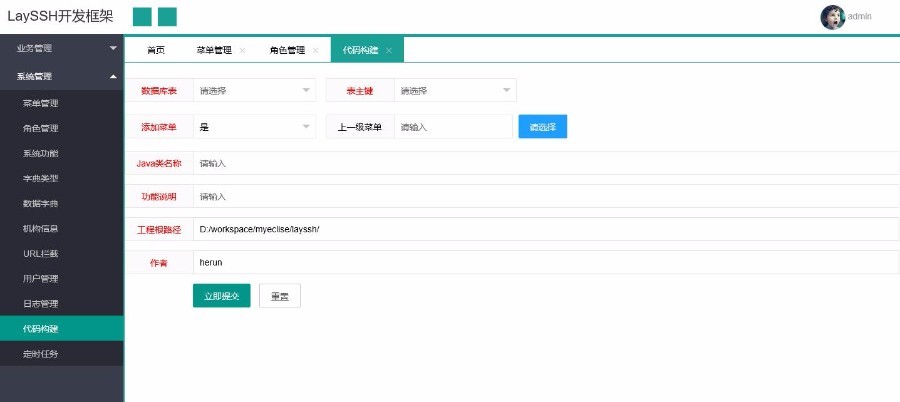Click the admin username text
Screen dimensions: 900x402
tap(859, 17)
